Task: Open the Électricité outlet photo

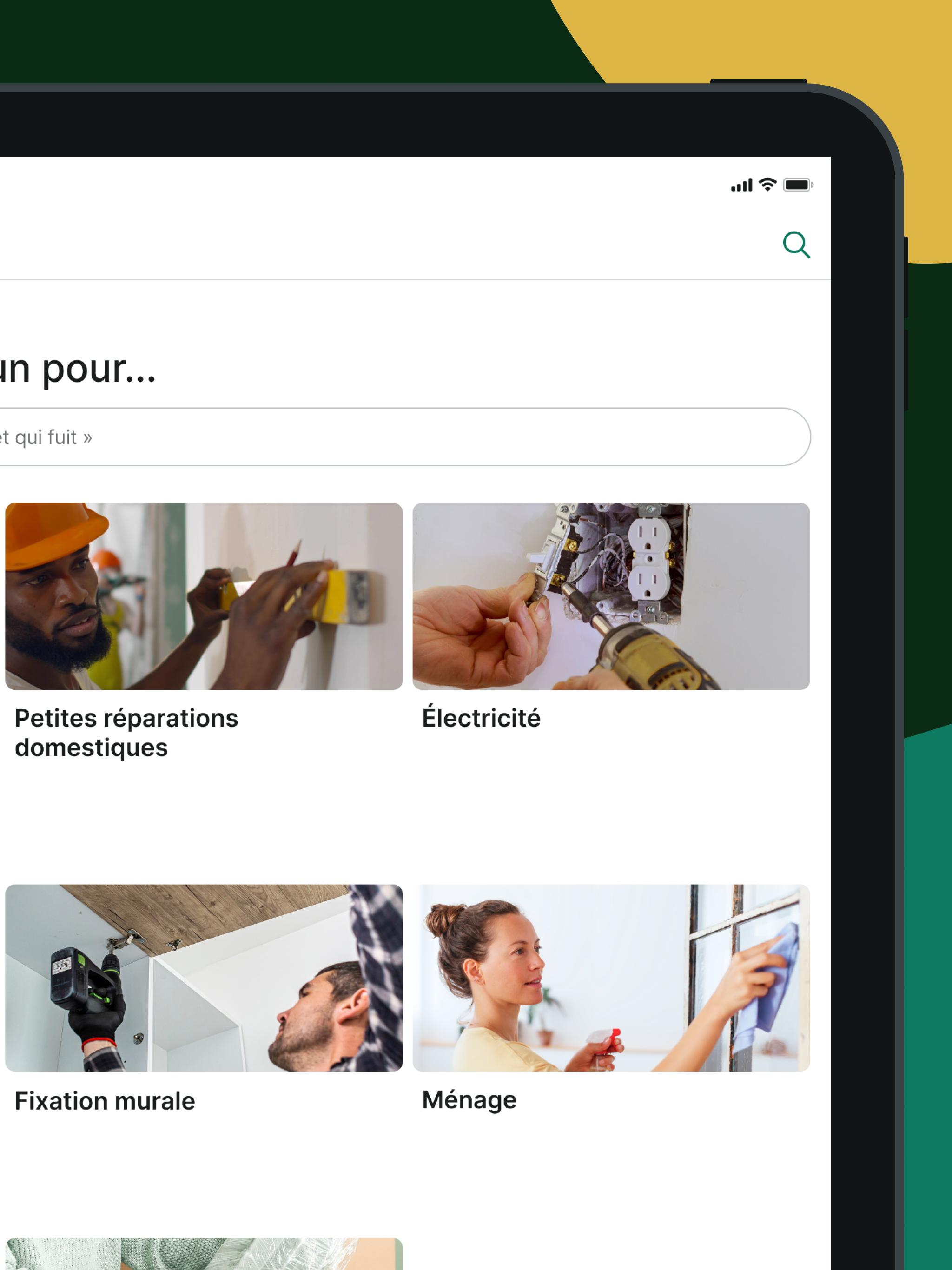Action: point(611,596)
